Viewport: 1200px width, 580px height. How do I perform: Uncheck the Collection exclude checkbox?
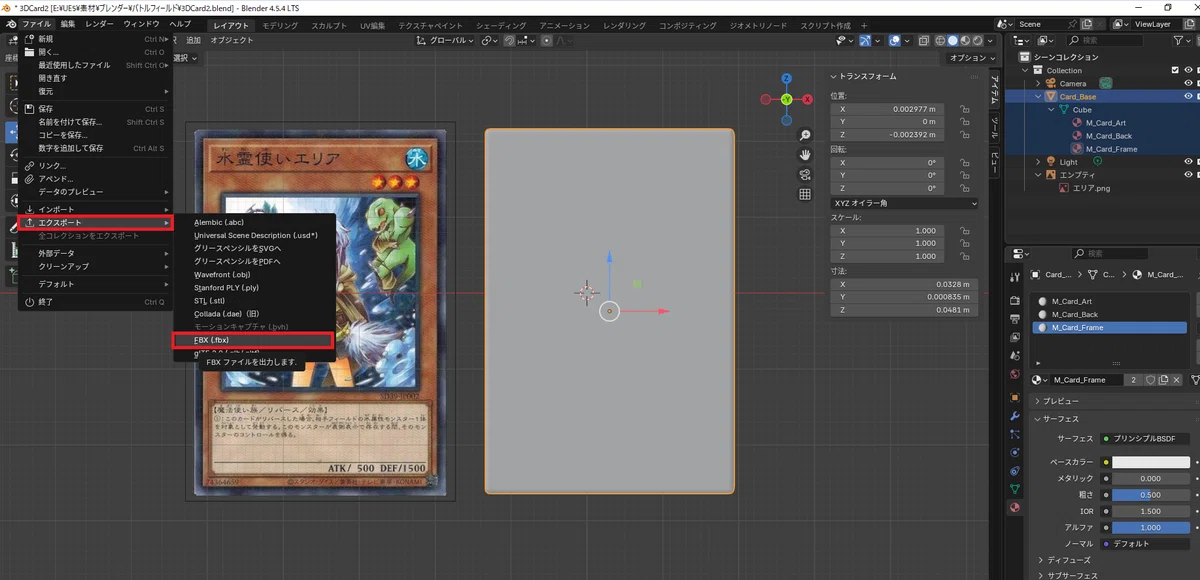[x=1175, y=71]
